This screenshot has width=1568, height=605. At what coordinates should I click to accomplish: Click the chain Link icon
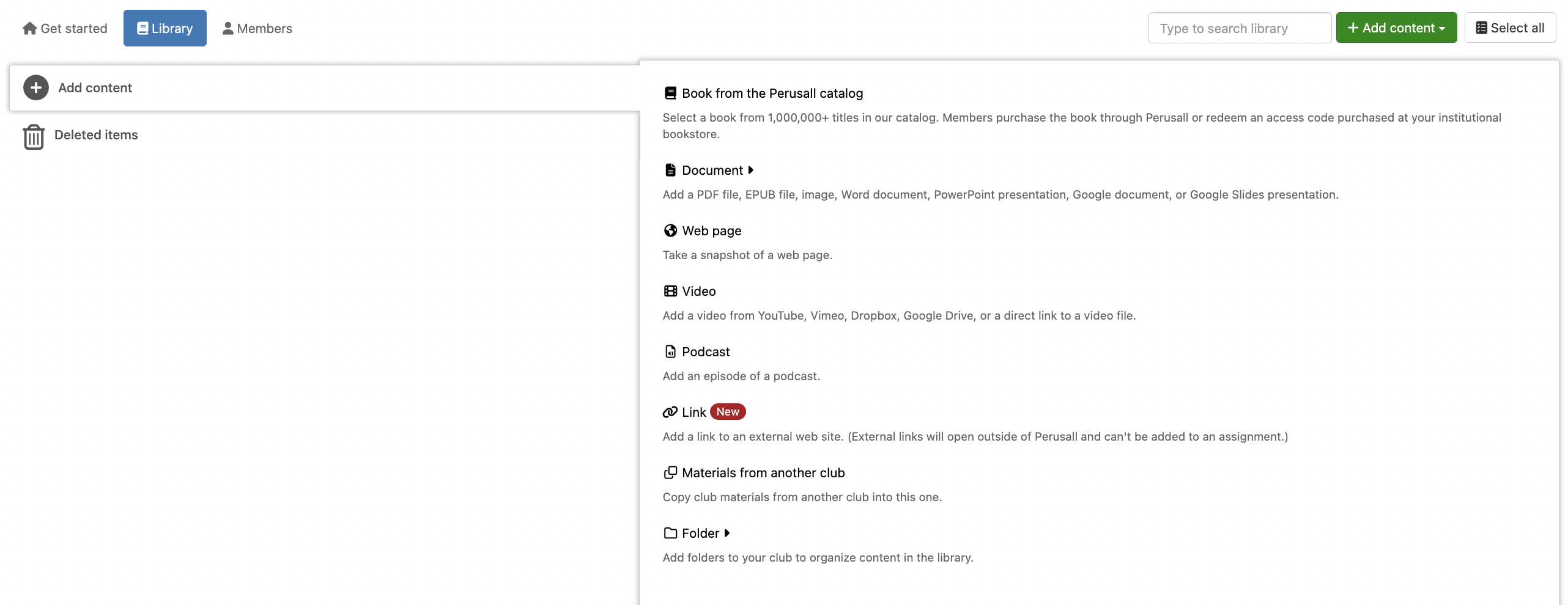click(670, 413)
